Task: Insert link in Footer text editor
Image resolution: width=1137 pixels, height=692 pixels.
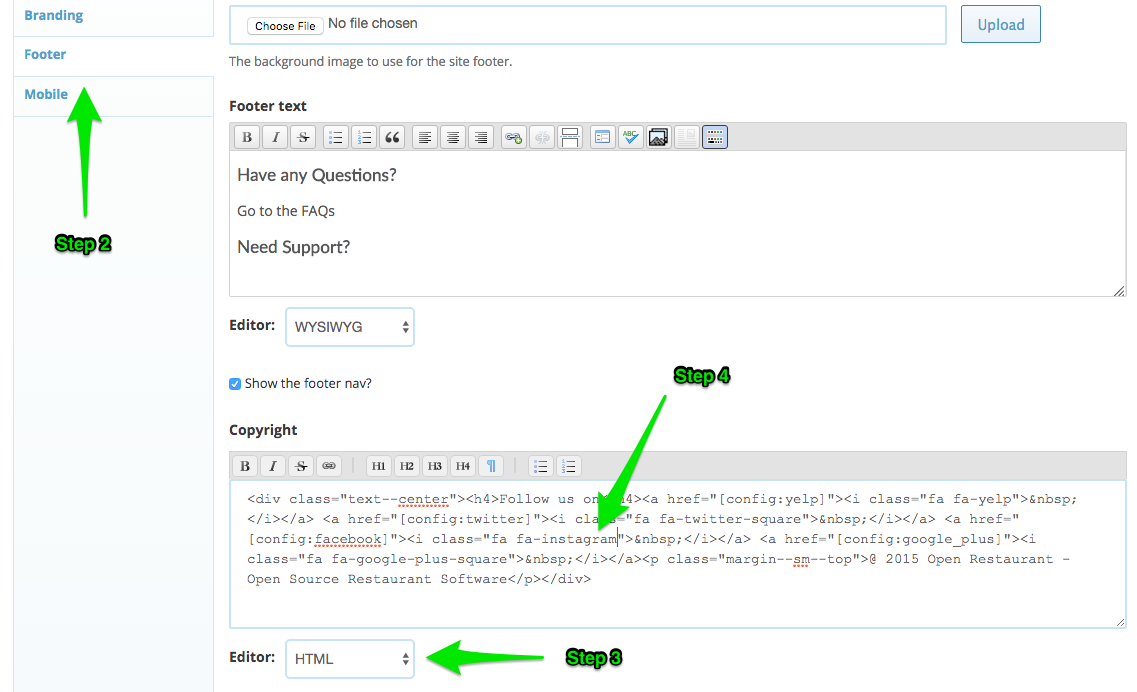Action: [x=513, y=137]
